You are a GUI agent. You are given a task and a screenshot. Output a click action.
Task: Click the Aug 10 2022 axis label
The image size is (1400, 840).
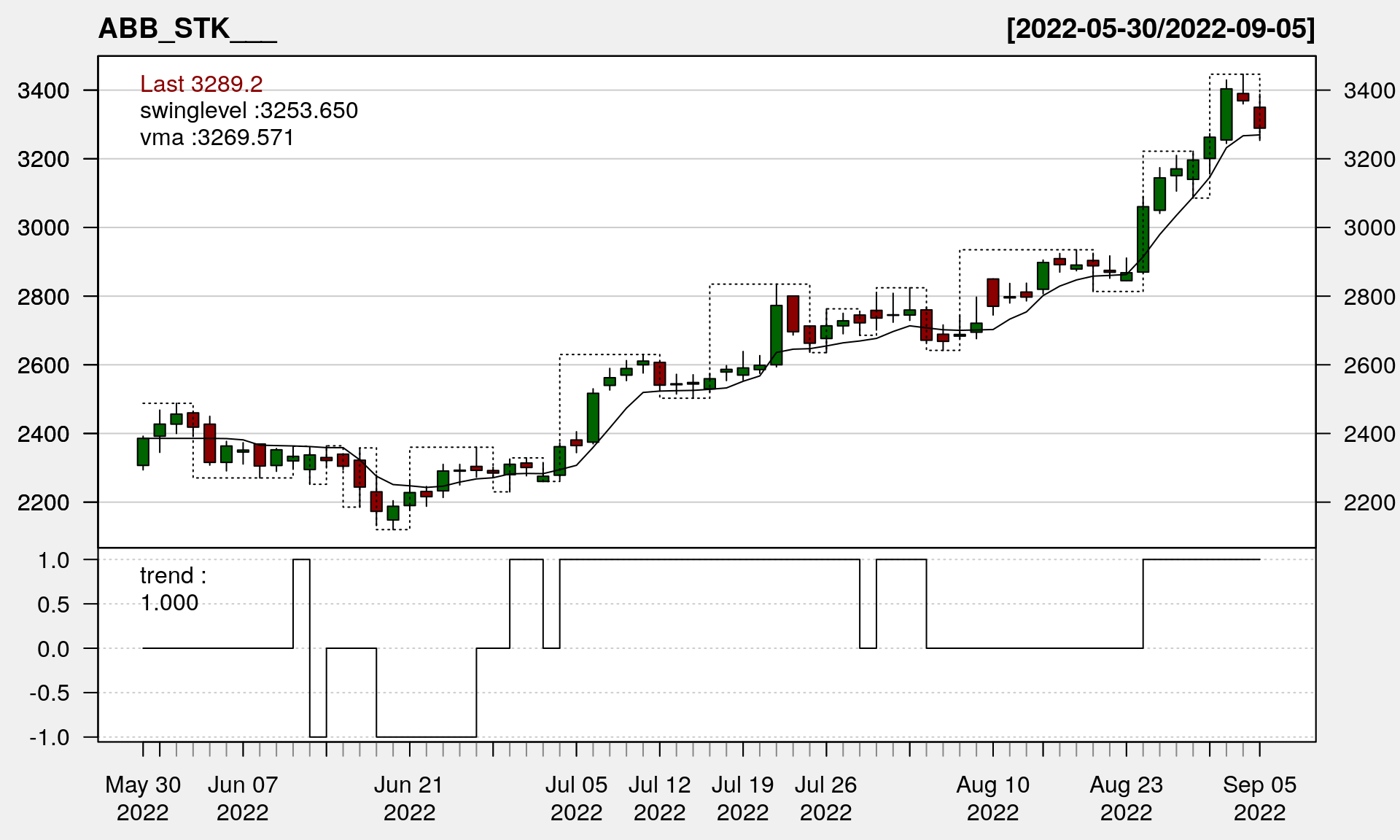point(992,798)
